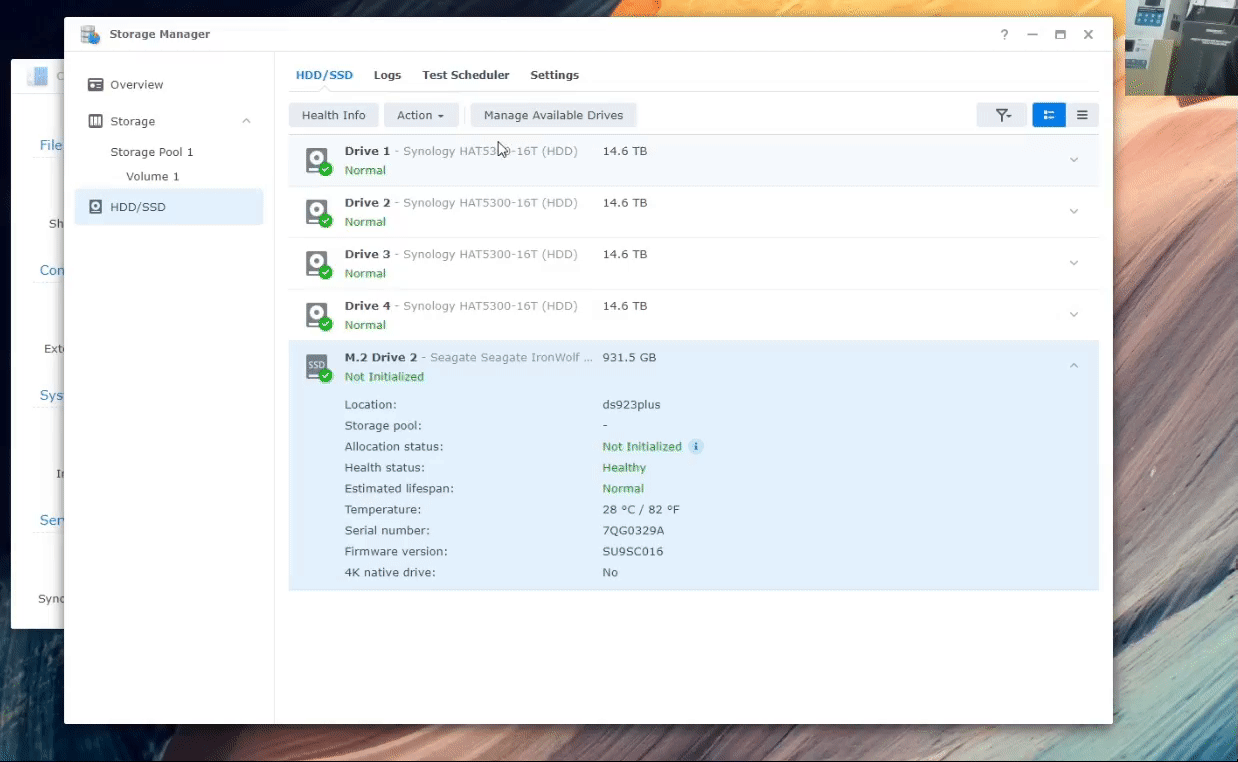Click serial number 7QG0329A
The height and width of the screenshot is (762, 1238).
[633, 531]
